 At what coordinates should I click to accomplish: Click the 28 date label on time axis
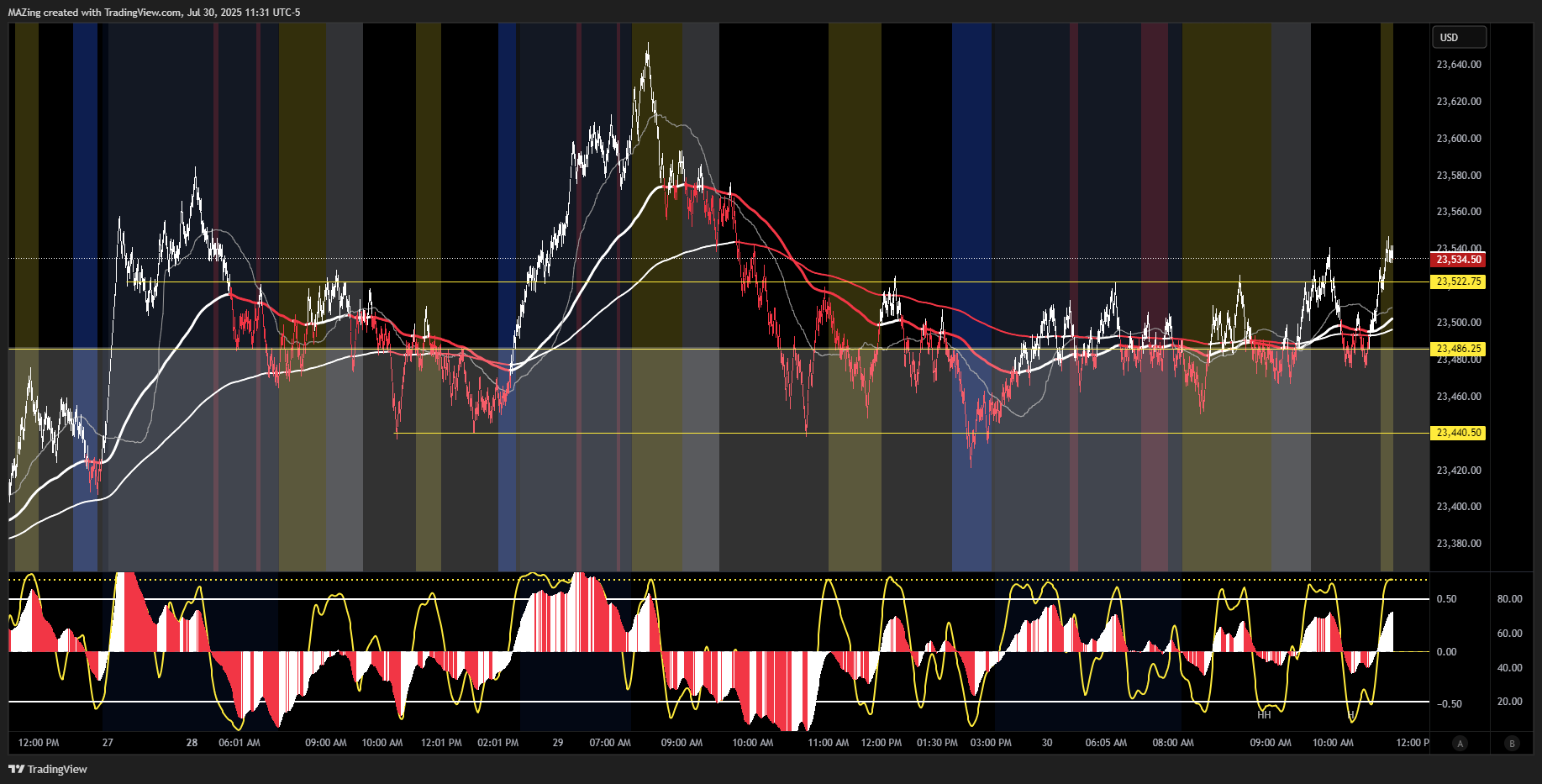(192, 743)
